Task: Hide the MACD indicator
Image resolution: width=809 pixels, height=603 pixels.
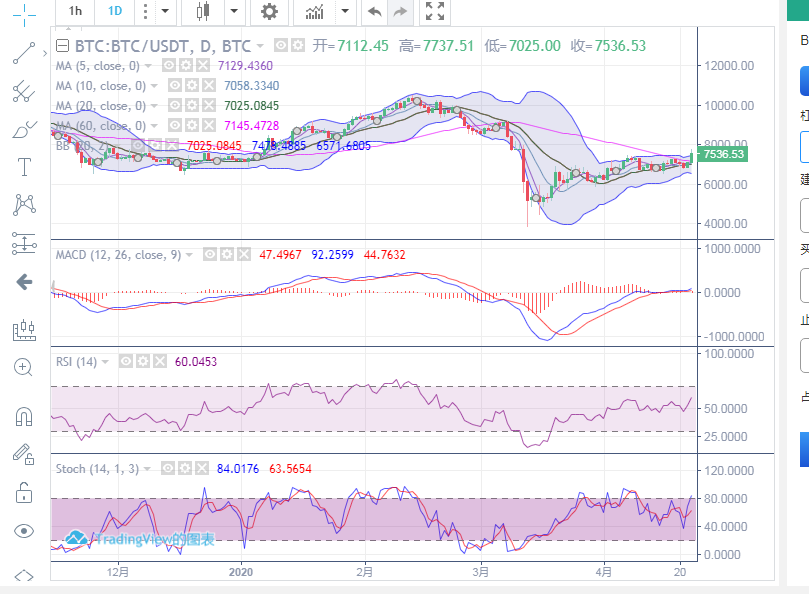Action: (x=209, y=254)
